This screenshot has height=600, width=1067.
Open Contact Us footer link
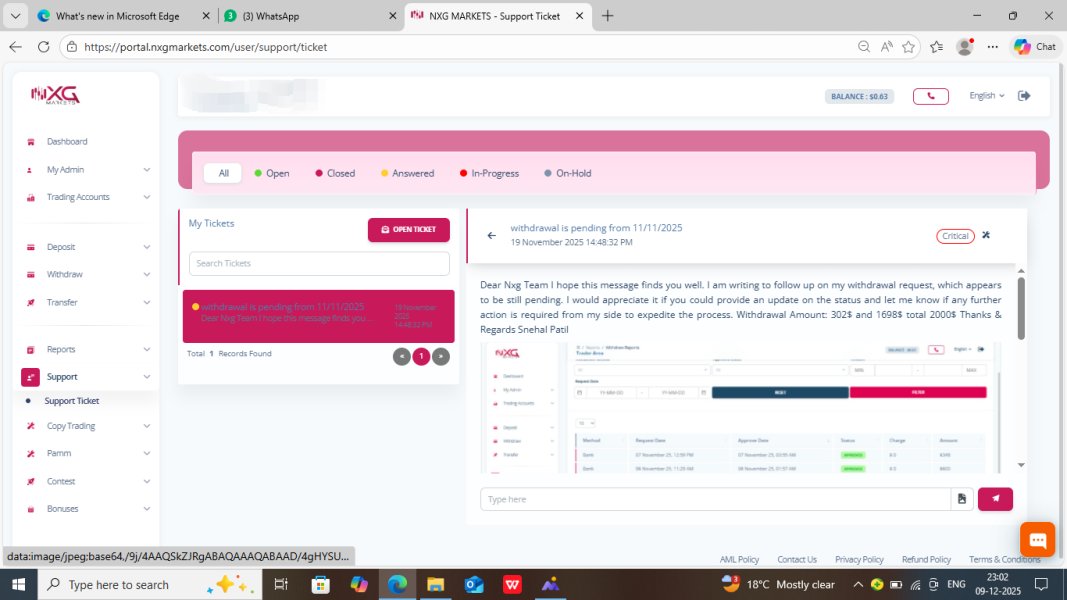797,559
